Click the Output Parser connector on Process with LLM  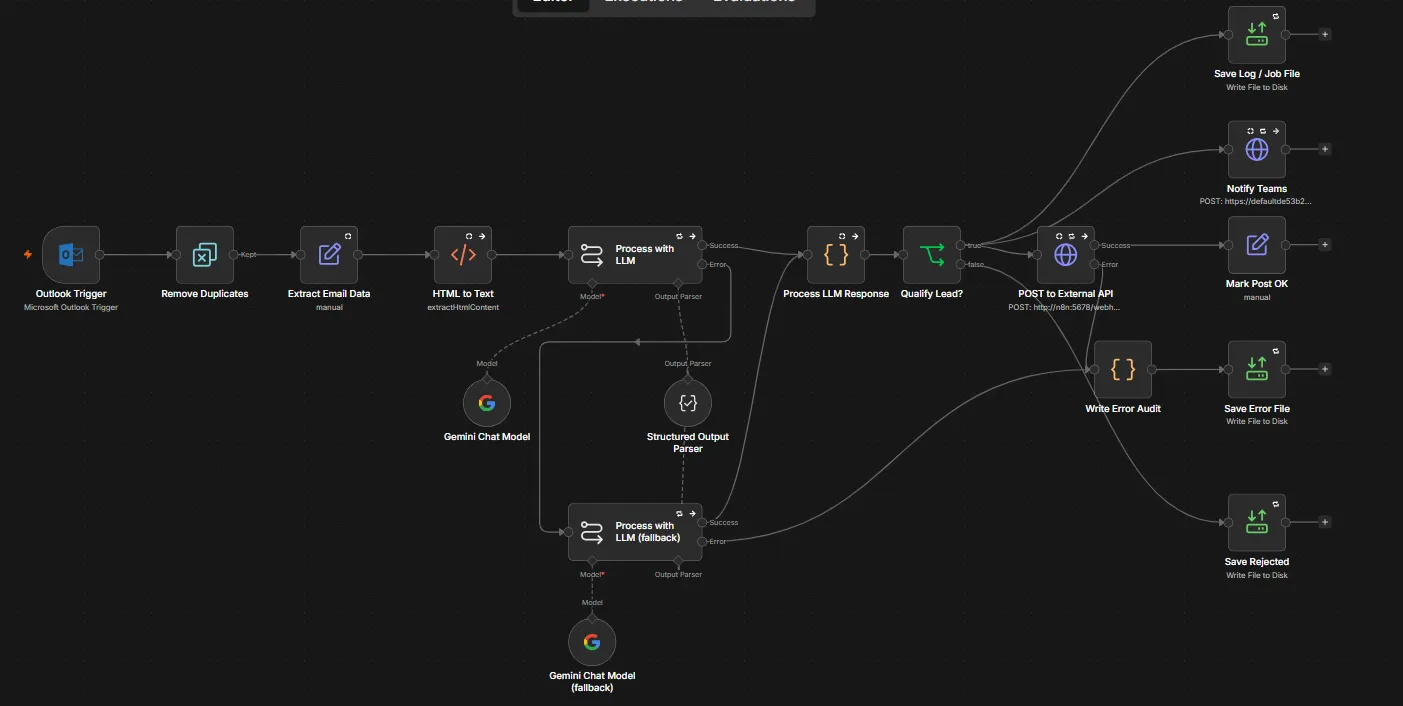678,284
